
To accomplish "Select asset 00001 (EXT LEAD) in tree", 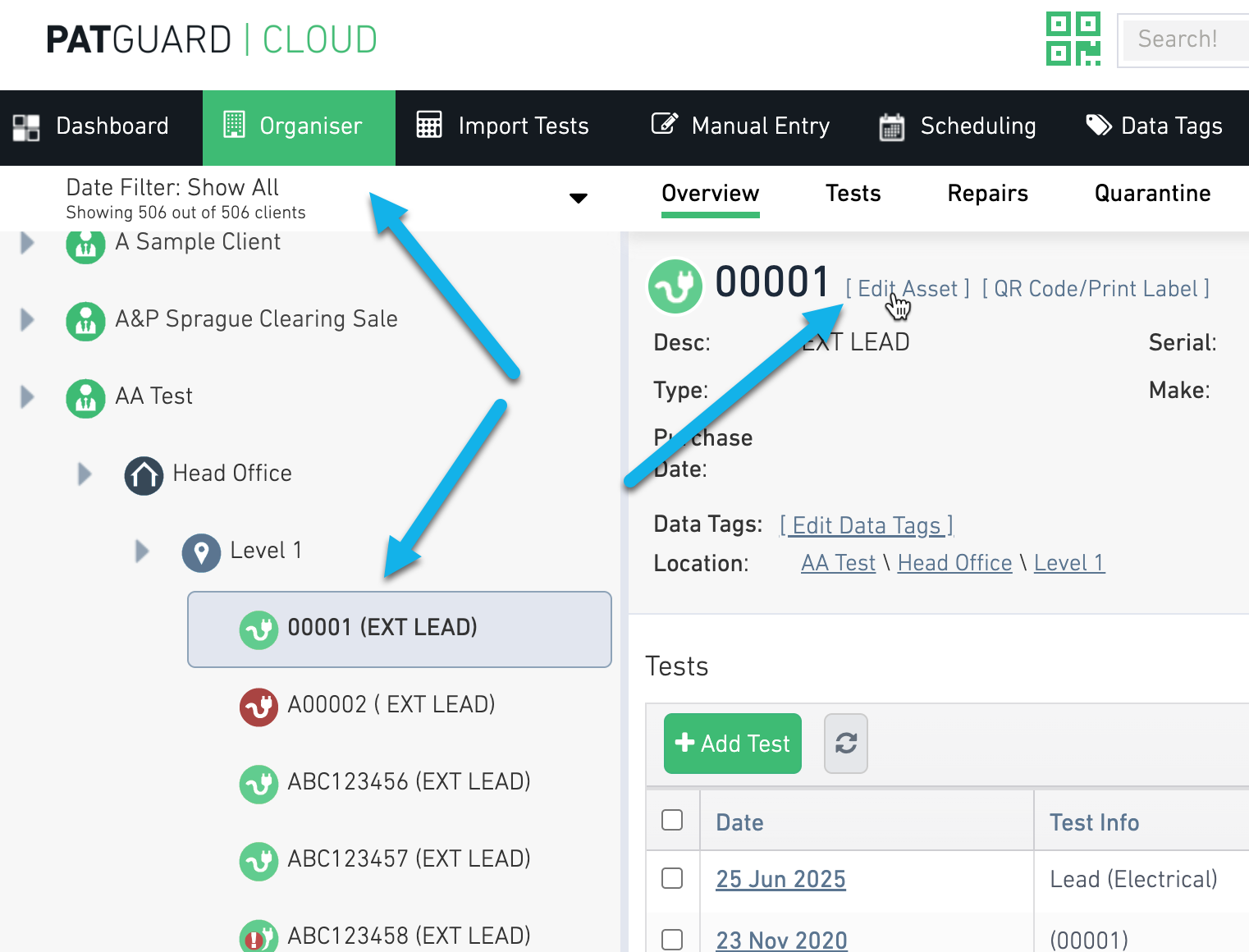I will (x=400, y=629).
